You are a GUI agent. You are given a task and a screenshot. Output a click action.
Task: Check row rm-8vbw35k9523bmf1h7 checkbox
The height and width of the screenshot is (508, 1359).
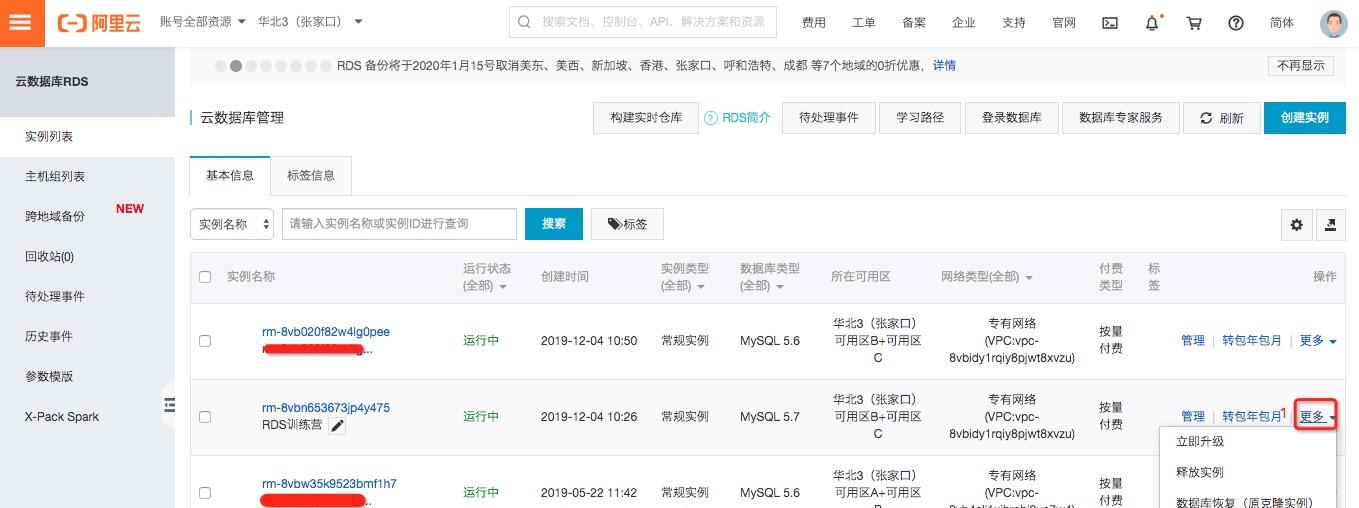tap(205, 493)
